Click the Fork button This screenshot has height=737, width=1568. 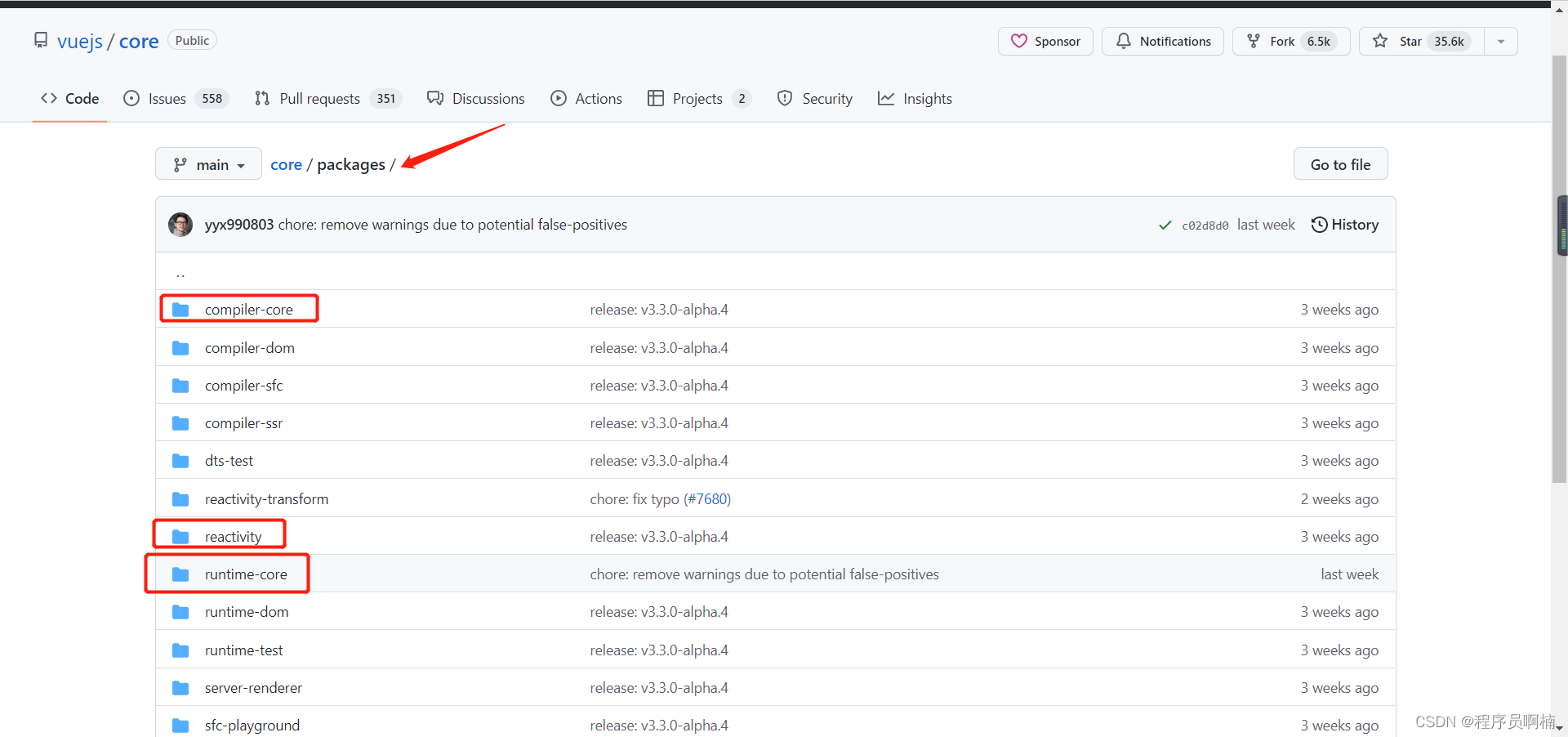tap(1291, 42)
